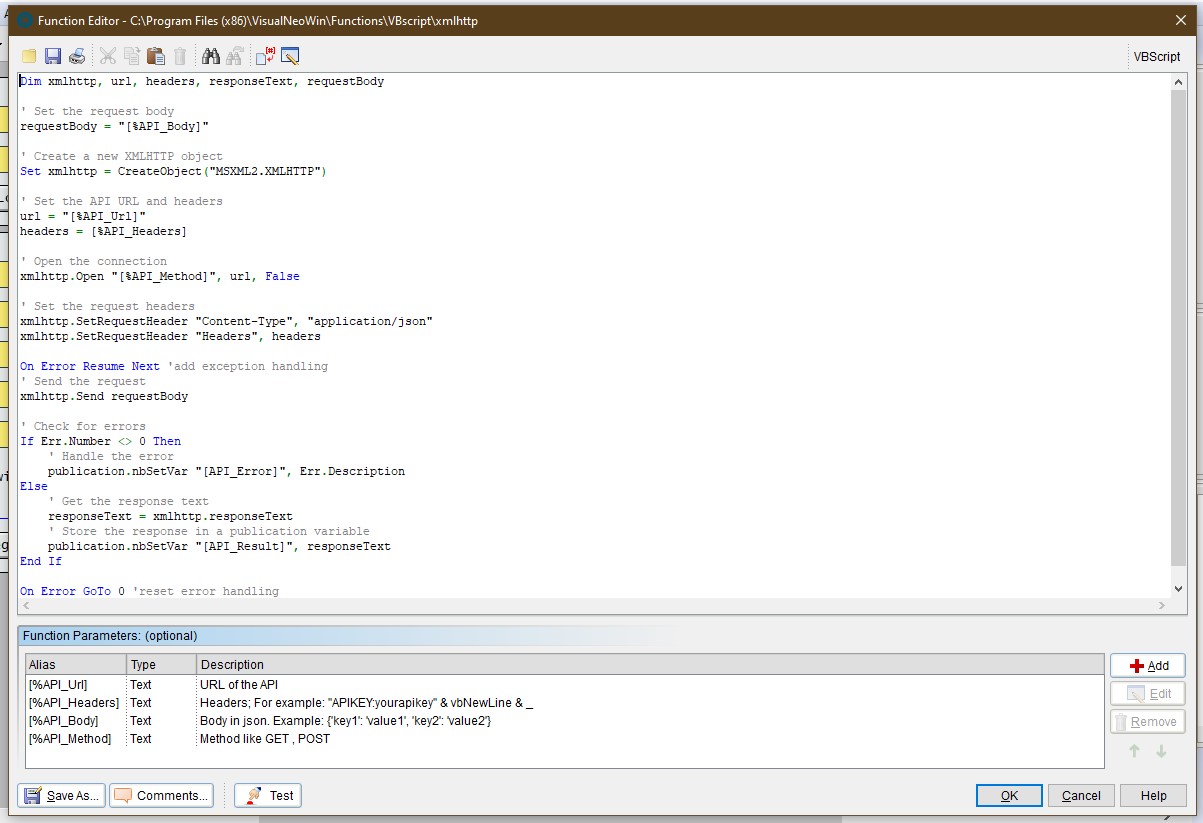Click the Edit parameter button
This screenshot has height=823, width=1203.
pos(1147,693)
